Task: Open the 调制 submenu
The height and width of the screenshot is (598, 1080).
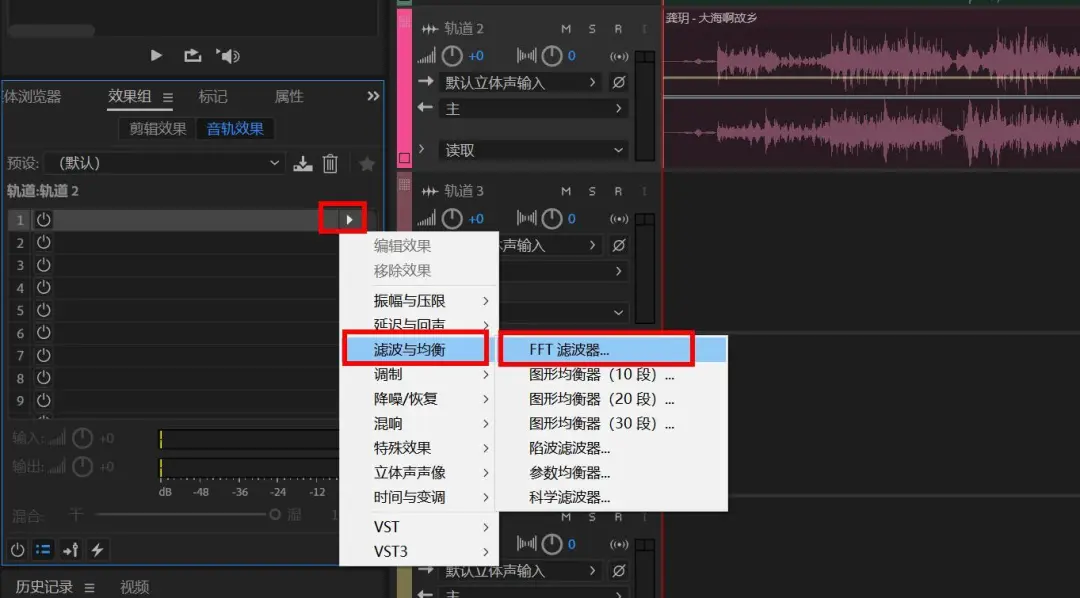Action: [419, 375]
